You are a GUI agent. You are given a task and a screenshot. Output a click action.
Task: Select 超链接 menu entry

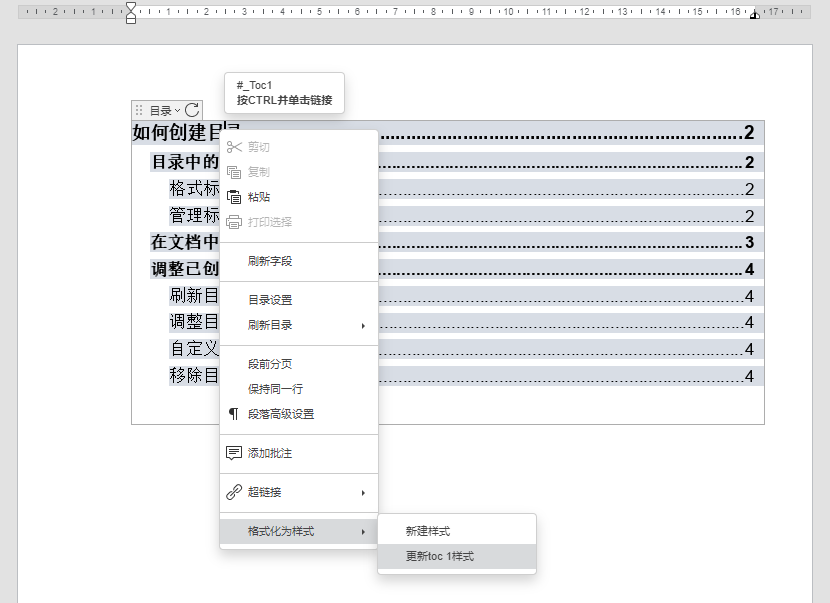299,492
